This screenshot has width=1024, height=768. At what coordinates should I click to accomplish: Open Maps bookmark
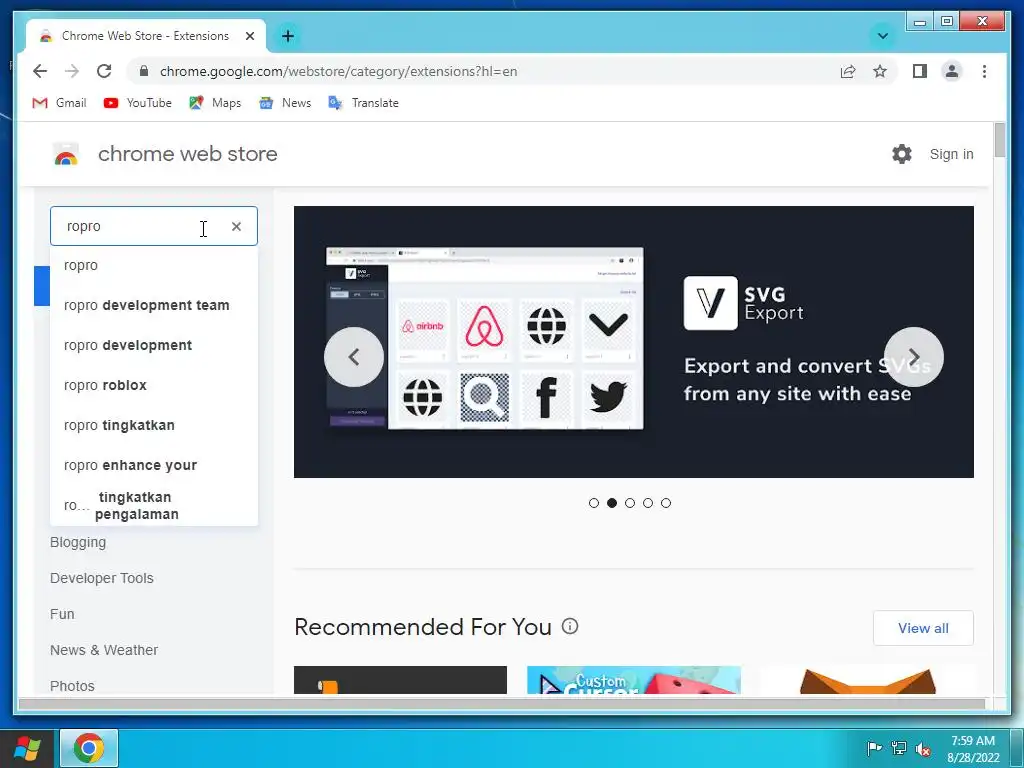(215, 103)
